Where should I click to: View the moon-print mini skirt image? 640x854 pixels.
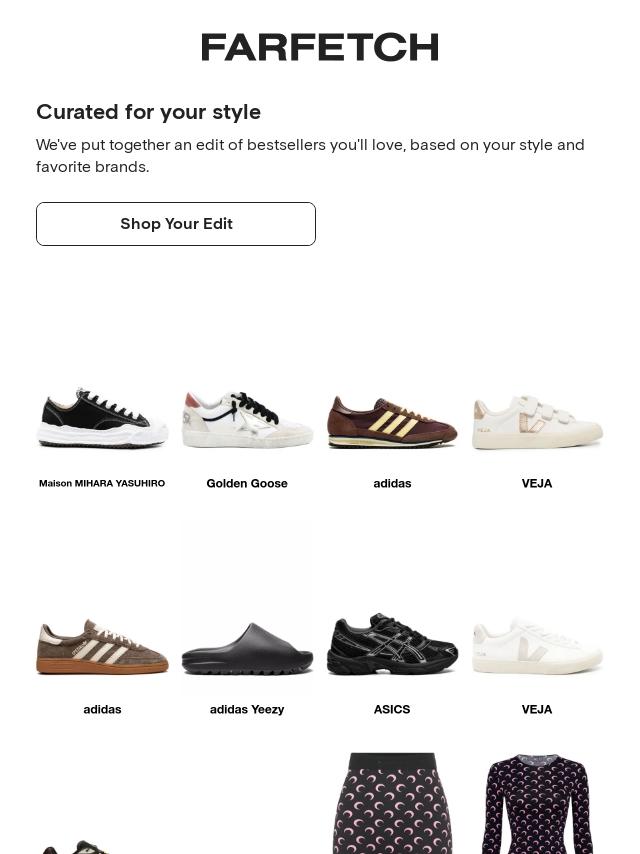[392, 802]
